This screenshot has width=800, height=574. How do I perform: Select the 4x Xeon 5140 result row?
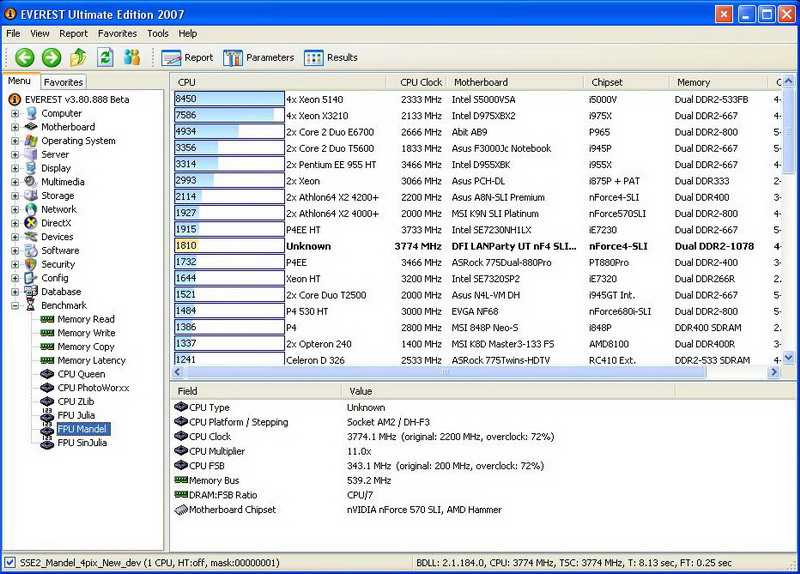[477, 99]
